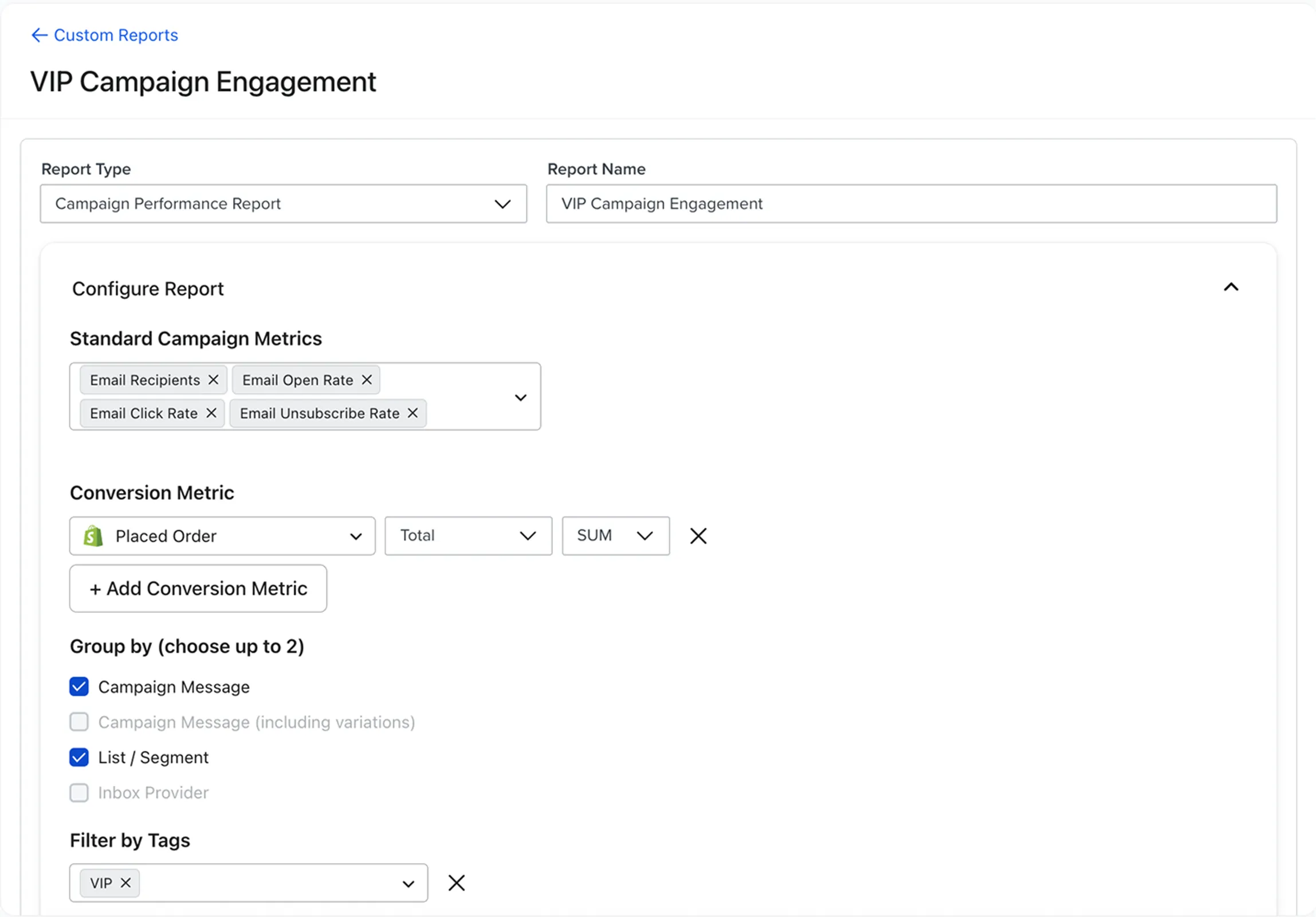Toggle the Inbox Provider checkbox
This screenshot has width=1316, height=917.
[79, 793]
